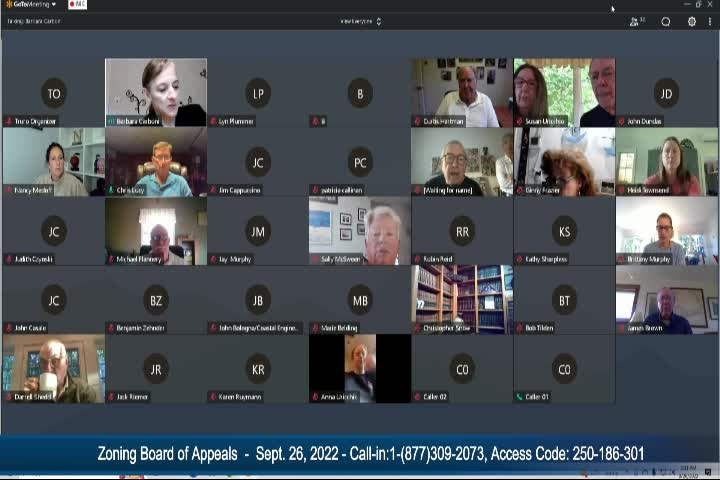The width and height of the screenshot is (720, 480).
Task: Open the settings gear icon
Action: [x=691, y=21]
